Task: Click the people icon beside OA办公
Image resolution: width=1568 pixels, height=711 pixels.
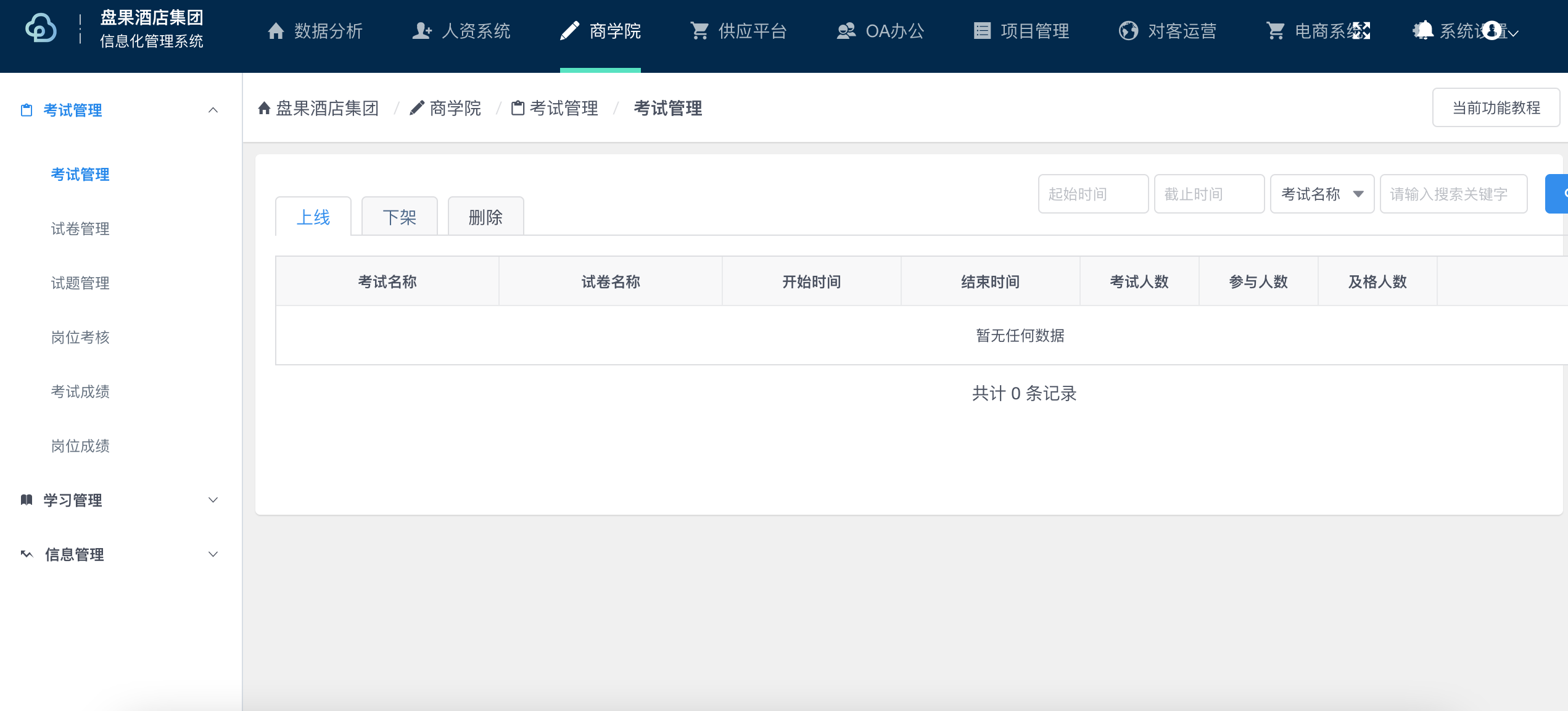Action: click(846, 31)
